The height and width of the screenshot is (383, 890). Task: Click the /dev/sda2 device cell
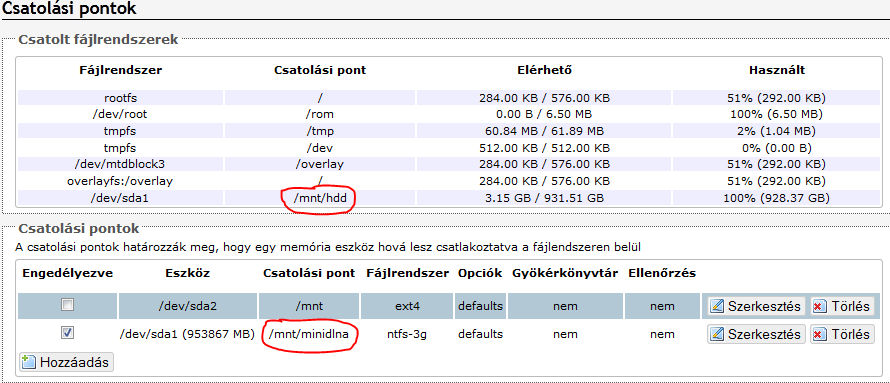point(188,306)
